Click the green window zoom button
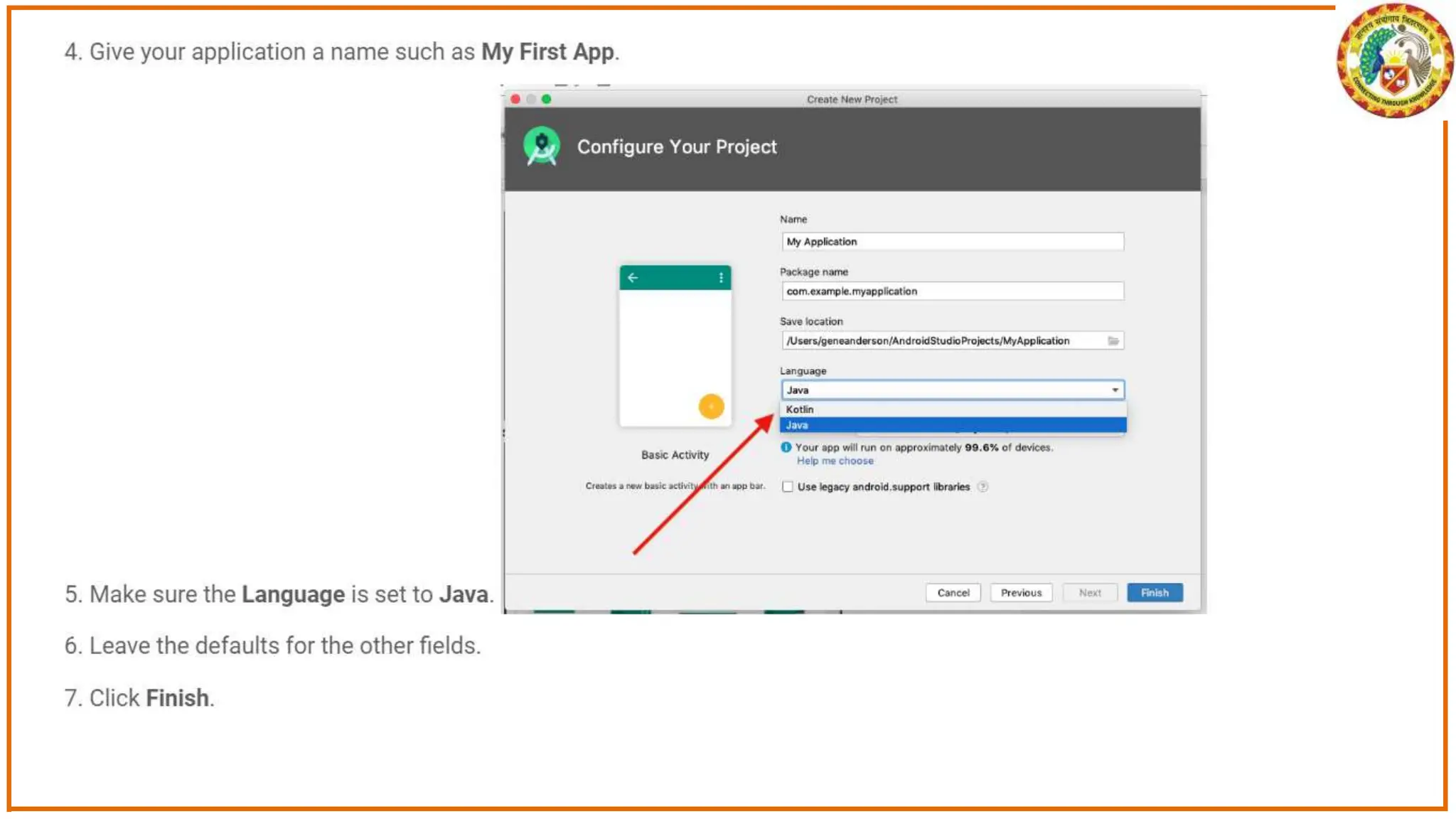This screenshot has width=1456, height=819. [546, 99]
